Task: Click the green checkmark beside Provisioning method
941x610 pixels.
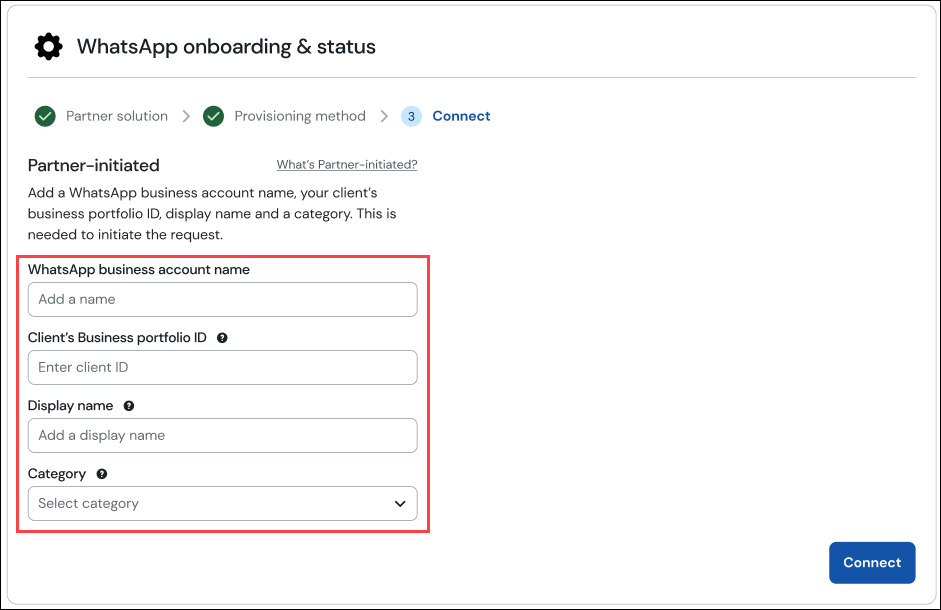Action: (x=213, y=116)
